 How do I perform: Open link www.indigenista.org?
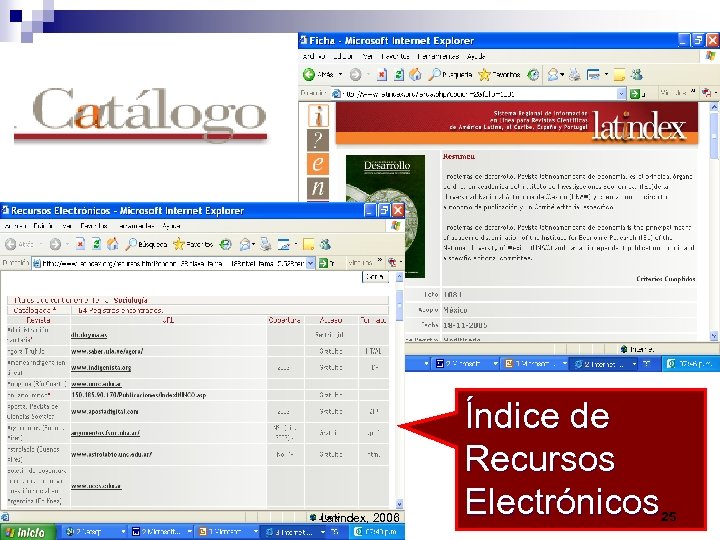click(101, 368)
